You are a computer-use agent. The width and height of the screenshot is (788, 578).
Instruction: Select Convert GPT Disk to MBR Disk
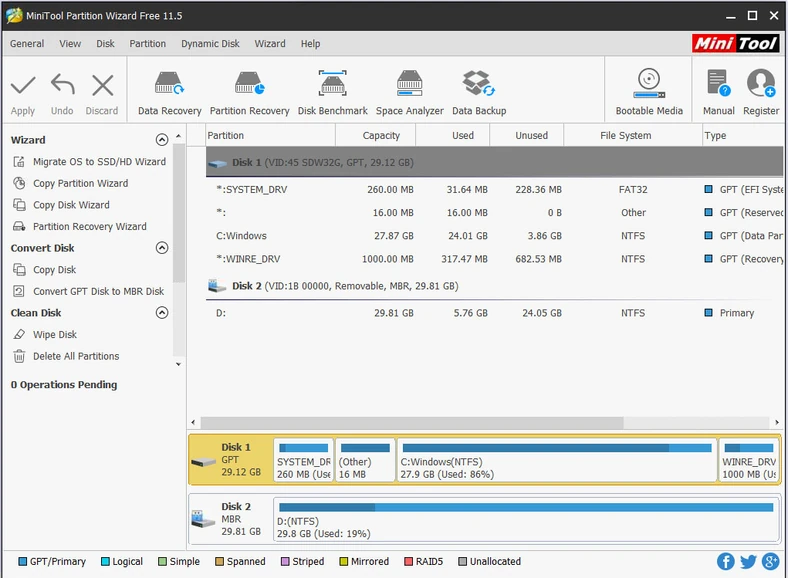tap(98, 292)
